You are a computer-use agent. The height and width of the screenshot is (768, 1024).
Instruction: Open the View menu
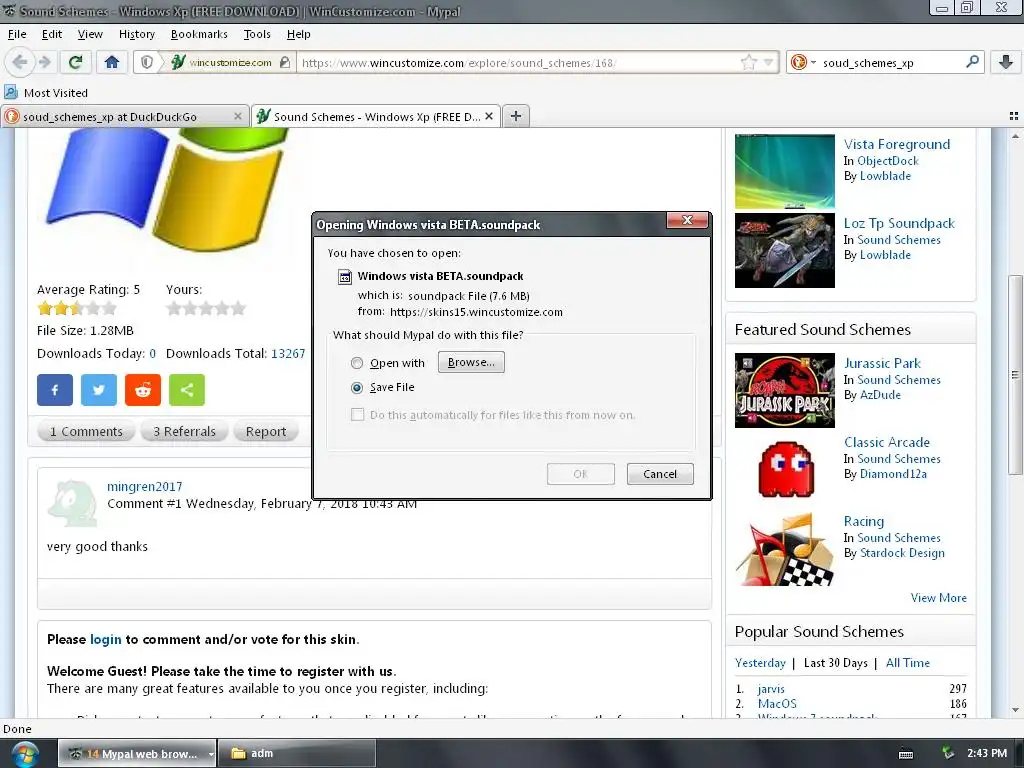[x=90, y=34]
